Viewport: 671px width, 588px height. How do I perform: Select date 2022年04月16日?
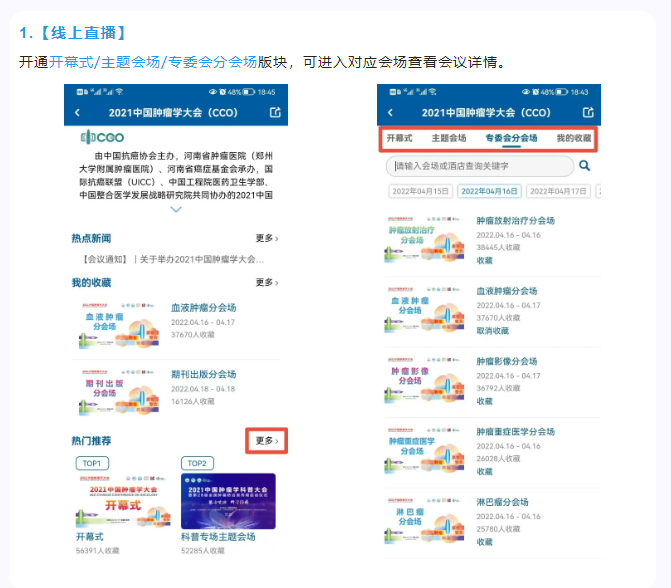(x=489, y=191)
